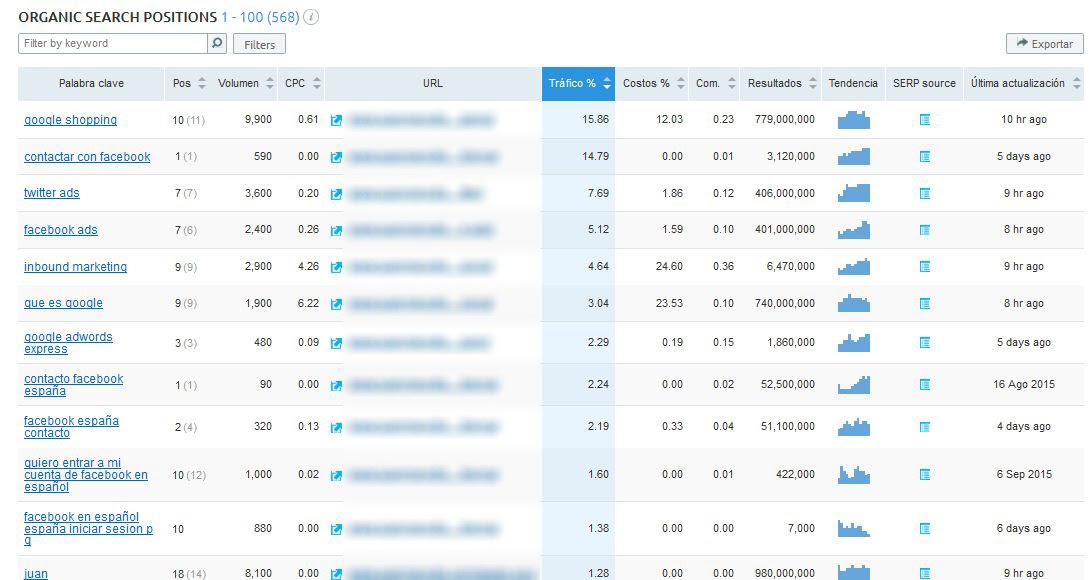View SERP source icon for google adwords express row

click(925, 342)
